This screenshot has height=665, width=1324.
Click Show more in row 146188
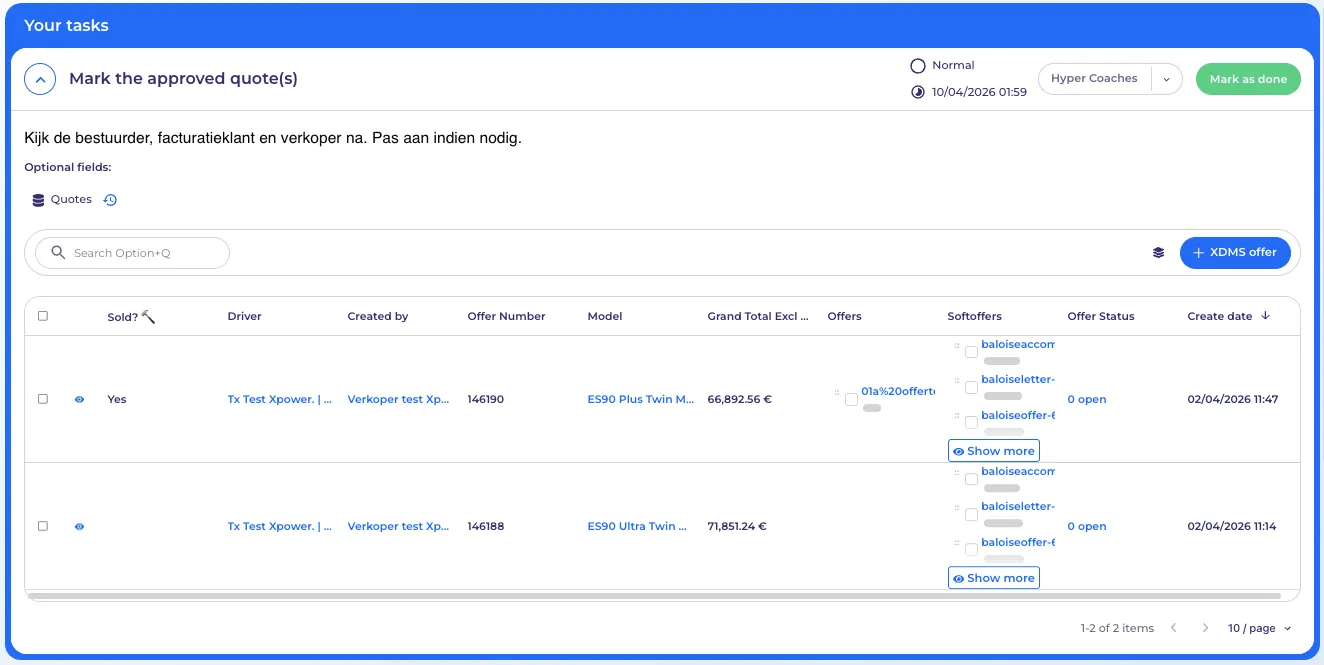994,578
